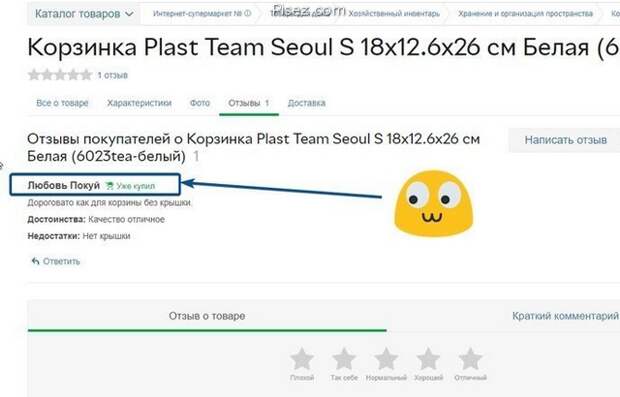Select second rating star 'Так себе'
620x397 pixels.
tap(344, 358)
